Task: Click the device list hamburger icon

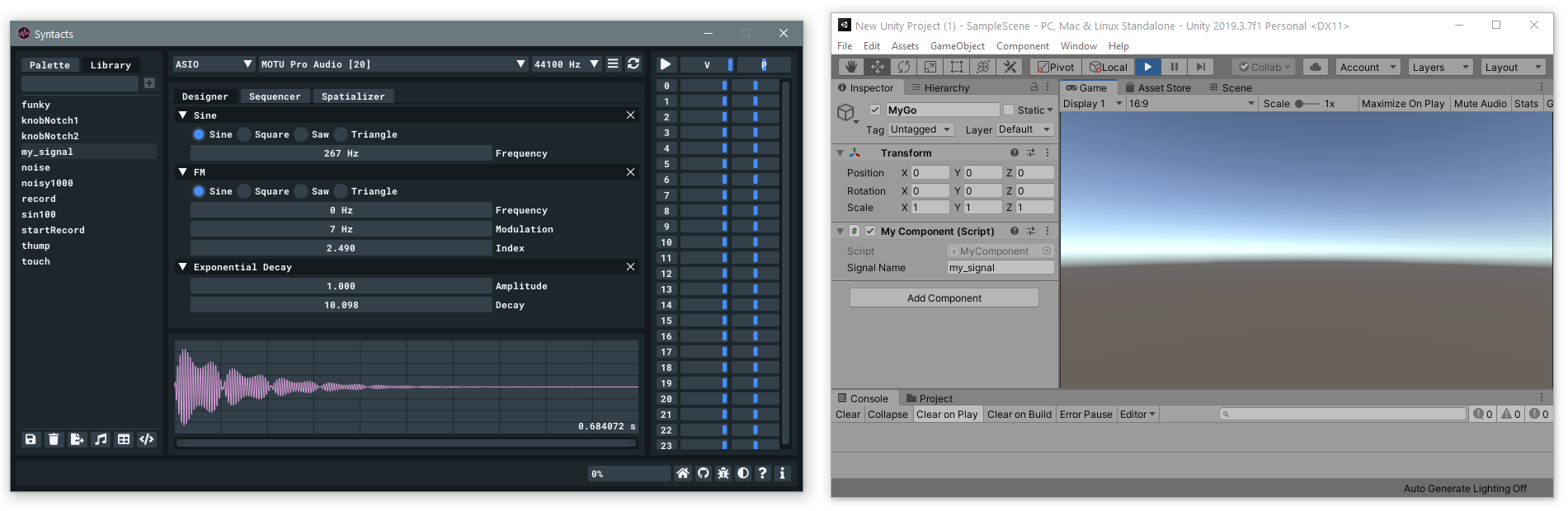Action: [x=613, y=63]
